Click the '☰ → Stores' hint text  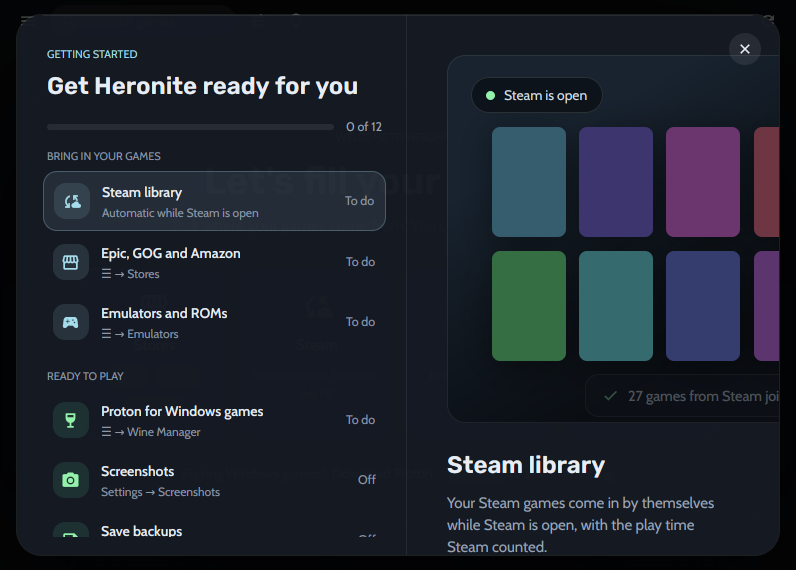tap(130, 274)
